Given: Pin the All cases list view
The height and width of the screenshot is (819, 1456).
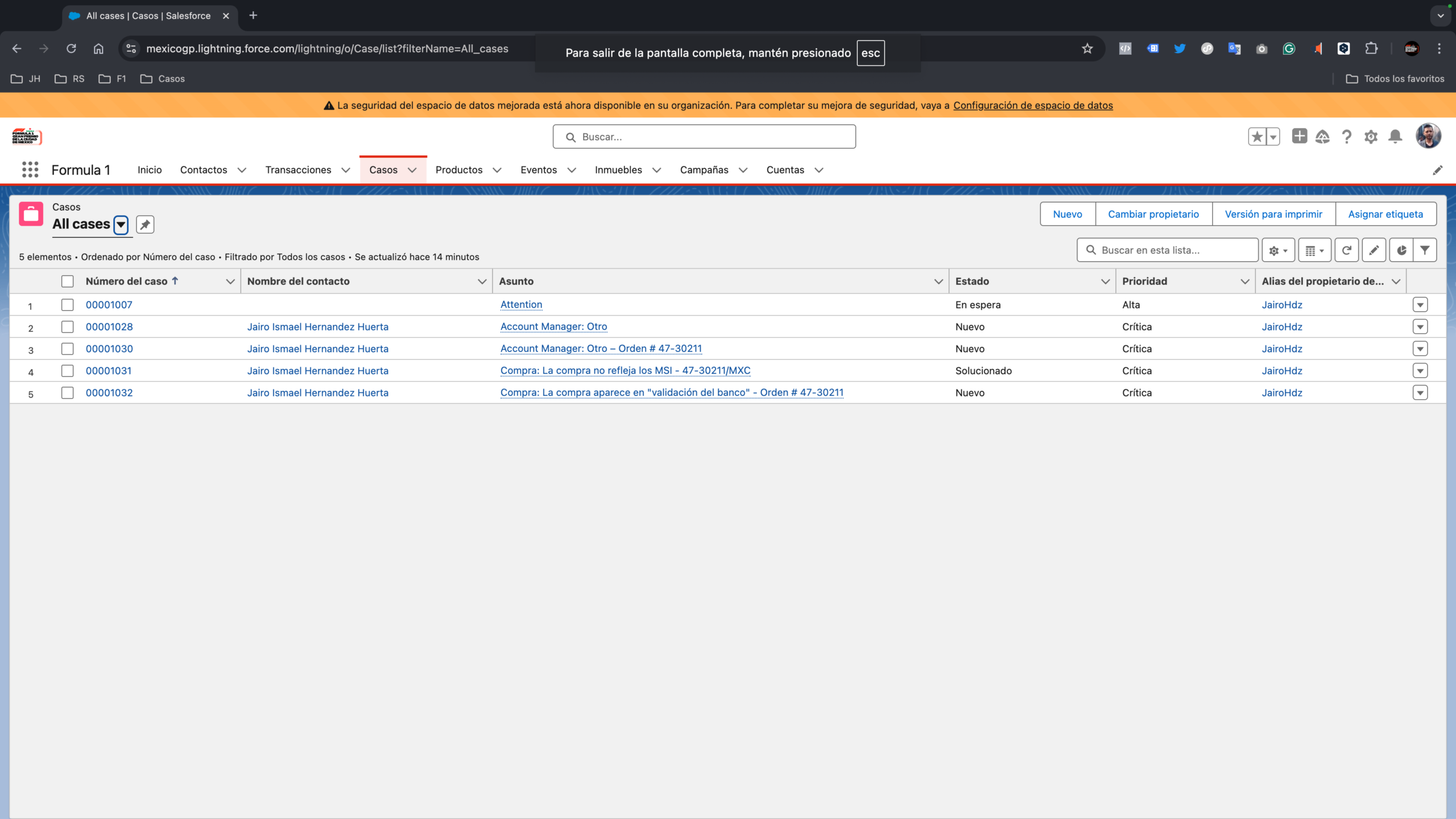Looking at the screenshot, I should (145, 225).
